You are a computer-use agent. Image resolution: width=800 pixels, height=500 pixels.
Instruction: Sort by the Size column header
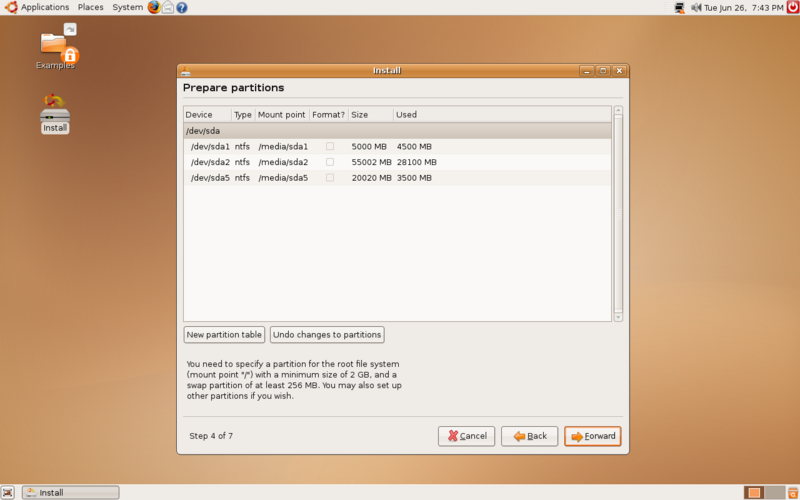(371, 115)
